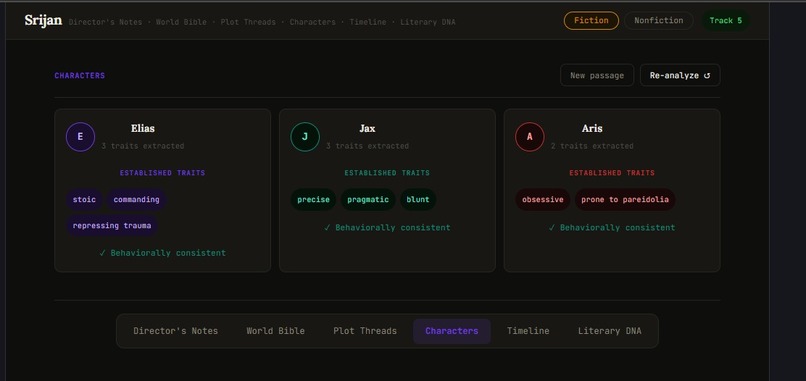The height and width of the screenshot is (381, 806).
Task: Click Plot Threads in top header
Action: point(248,22)
